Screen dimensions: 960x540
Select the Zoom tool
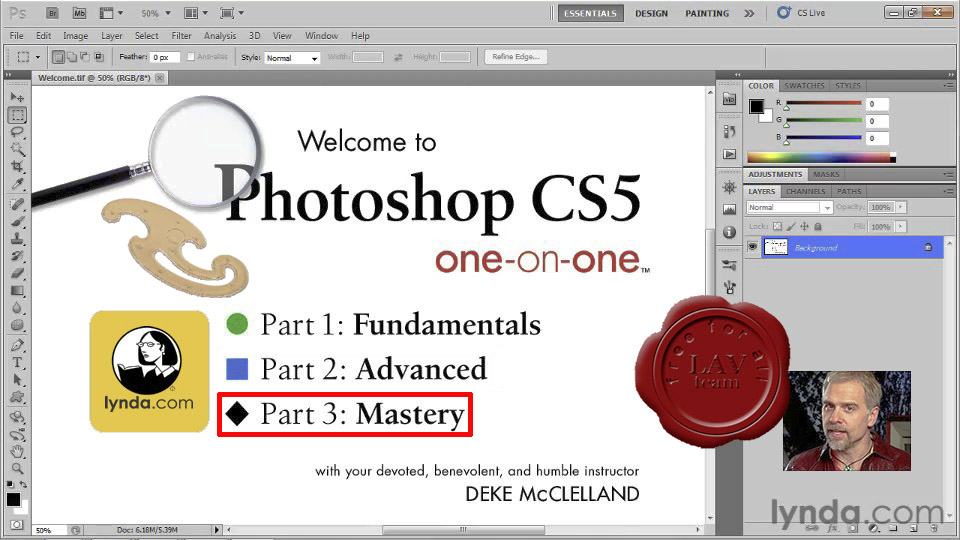click(17, 469)
